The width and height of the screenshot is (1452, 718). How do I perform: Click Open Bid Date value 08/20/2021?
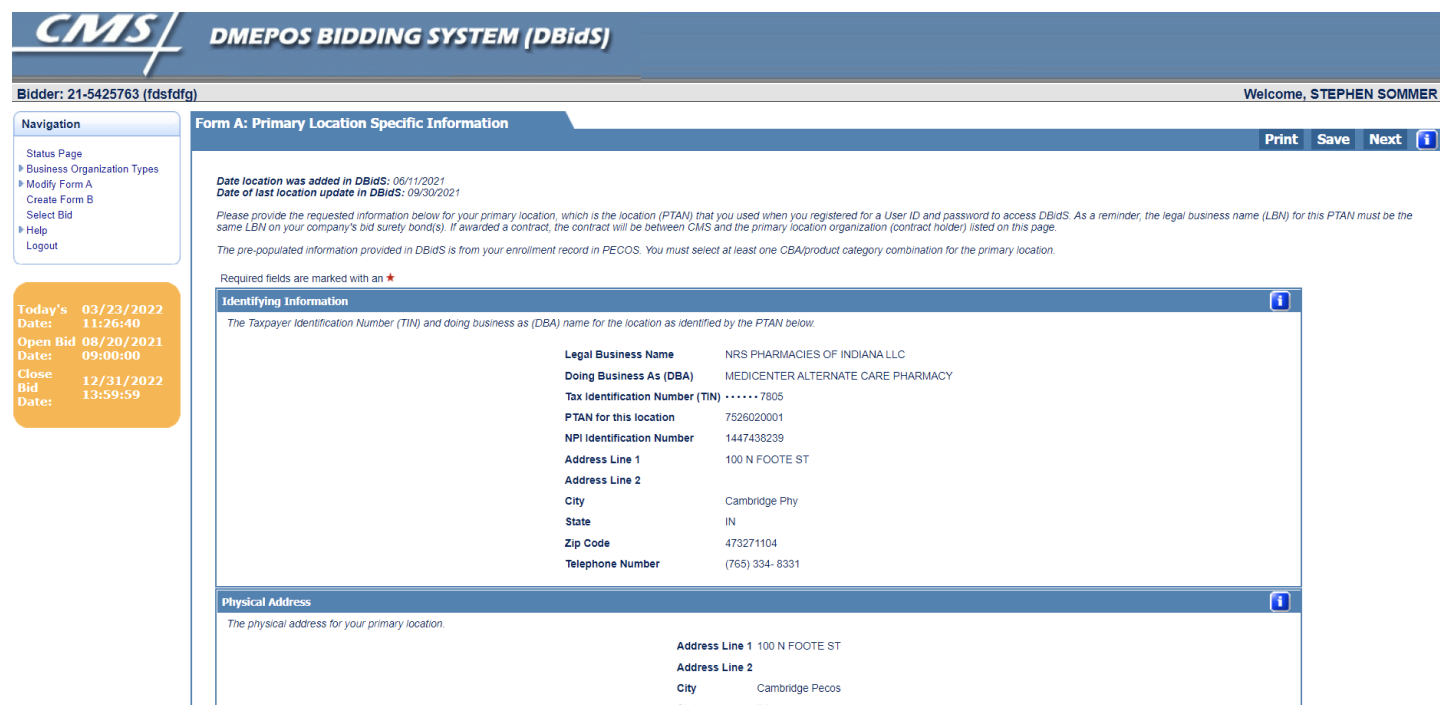point(122,342)
